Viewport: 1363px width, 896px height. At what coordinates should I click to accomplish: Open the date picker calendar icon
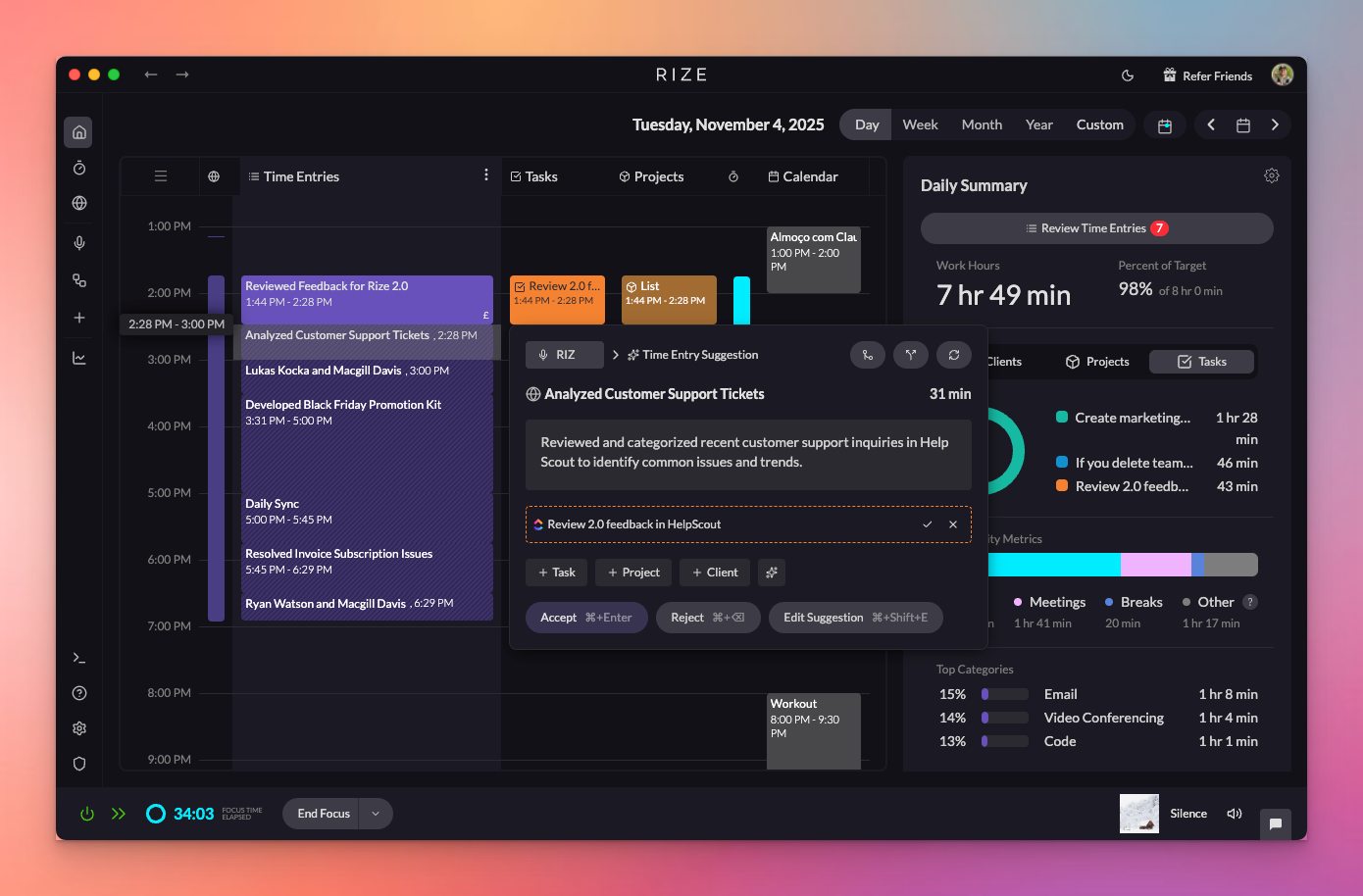click(x=1242, y=125)
